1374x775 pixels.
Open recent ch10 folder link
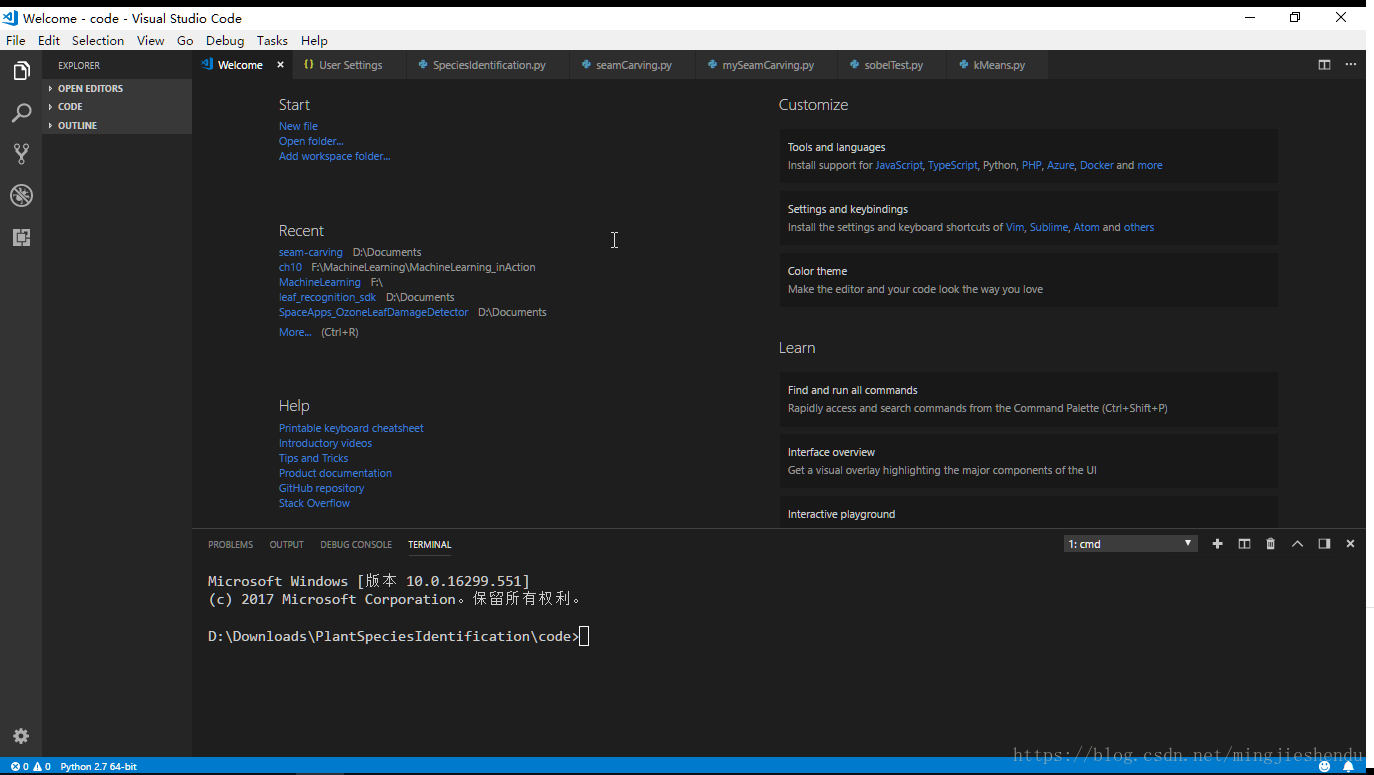tap(290, 267)
